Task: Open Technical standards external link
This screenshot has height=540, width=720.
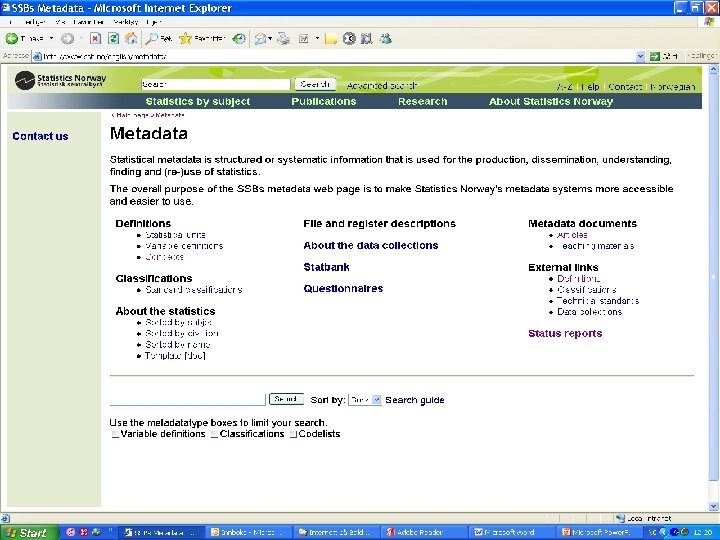Action: (x=598, y=301)
